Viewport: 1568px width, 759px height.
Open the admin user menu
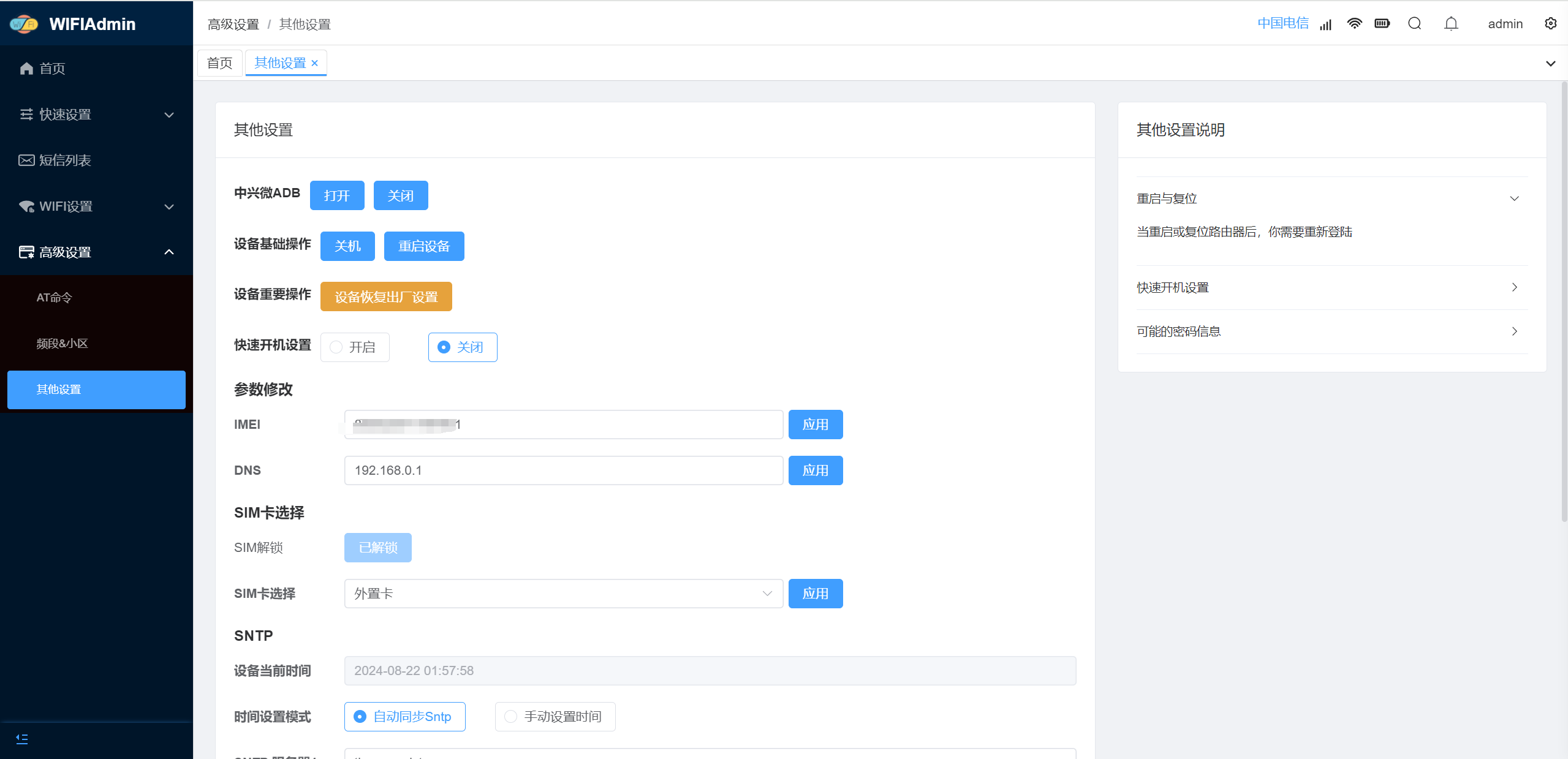(1505, 24)
